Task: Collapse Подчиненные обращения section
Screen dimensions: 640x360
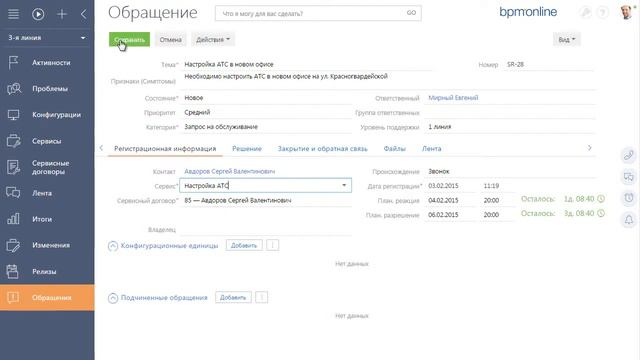Action: point(113,298)
